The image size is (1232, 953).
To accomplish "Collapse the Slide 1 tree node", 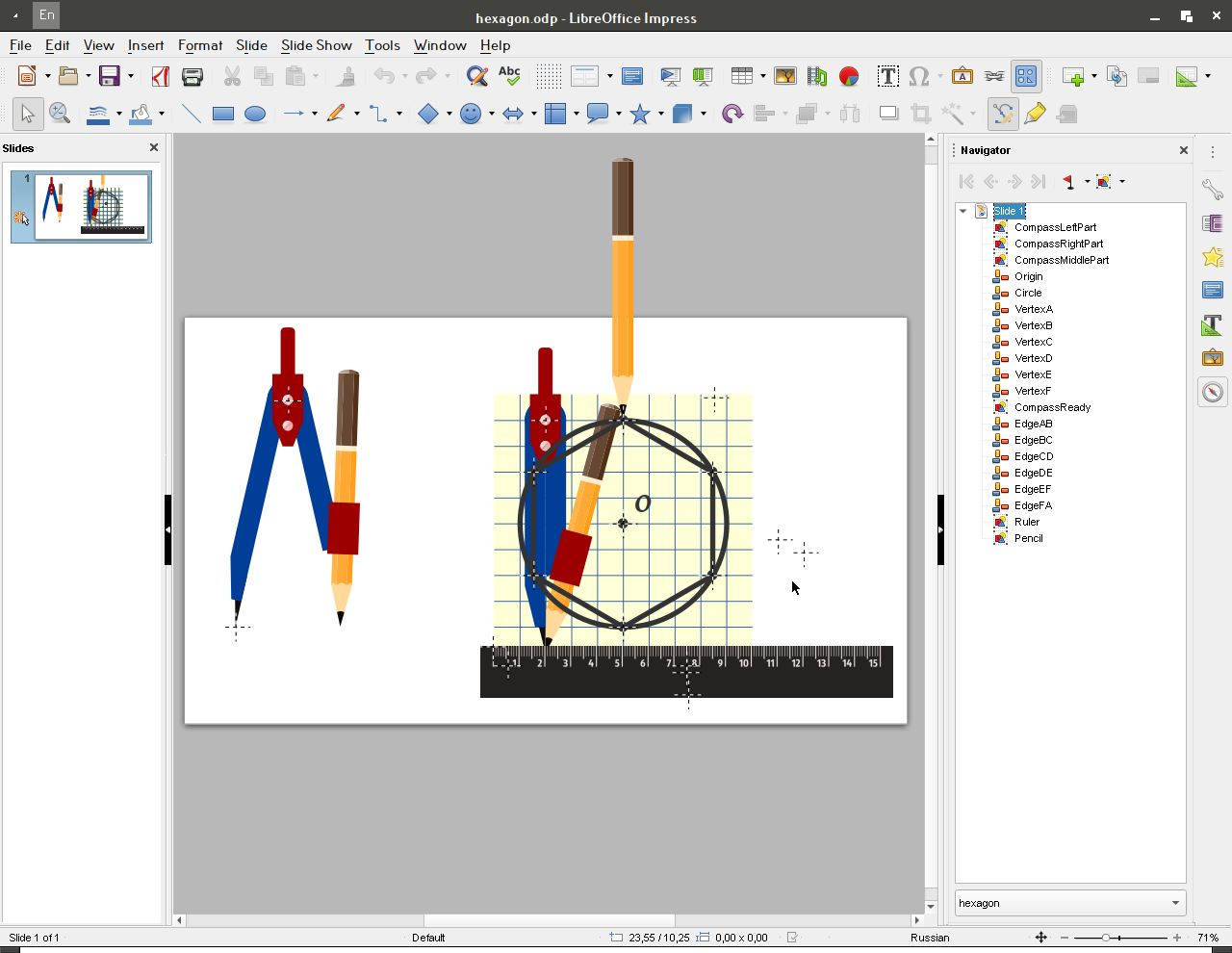I will [x=962, y=211].
